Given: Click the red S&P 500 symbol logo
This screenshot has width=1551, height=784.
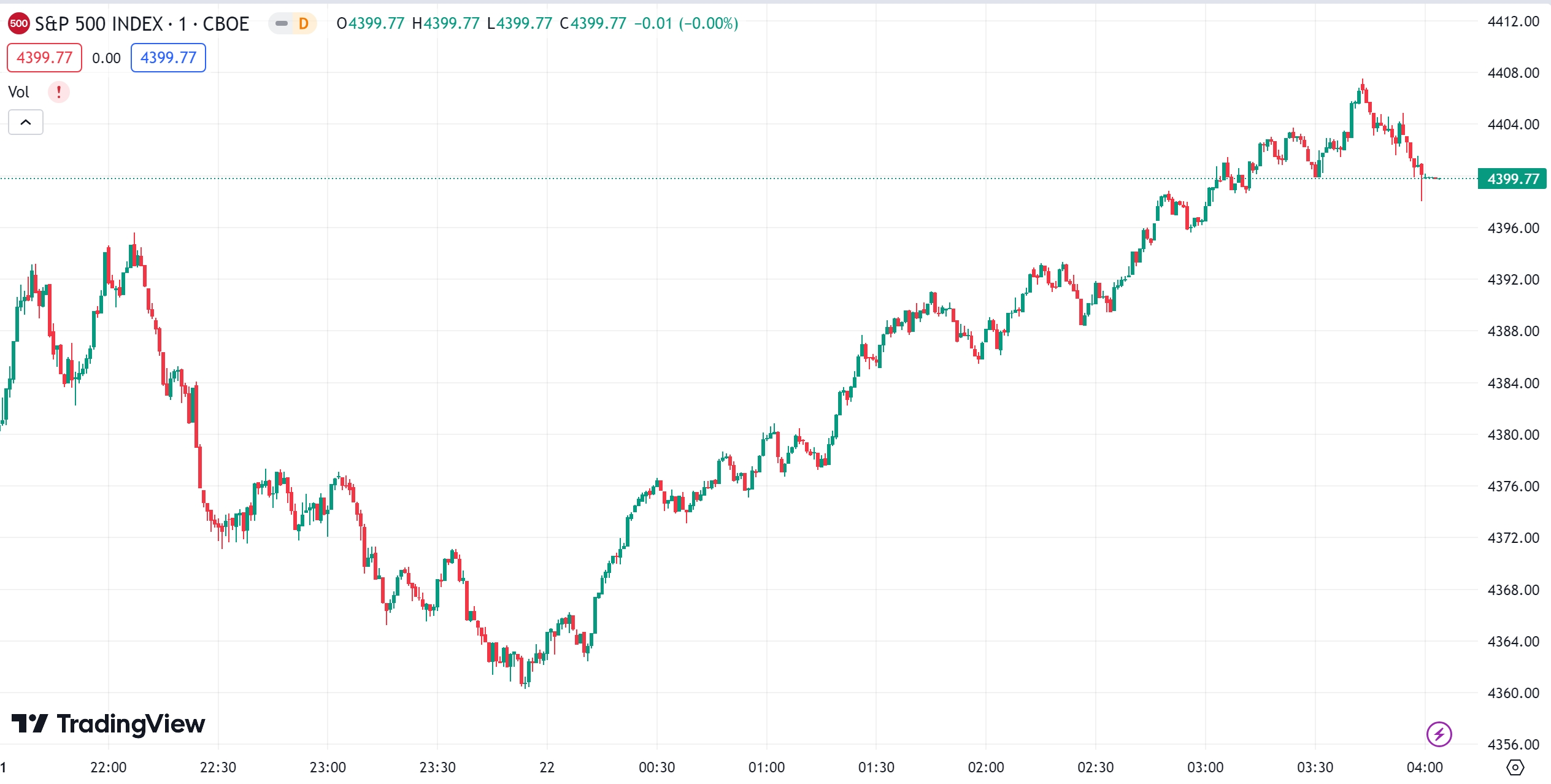Looking at the screenshot, I should click(x=18, y=24).
